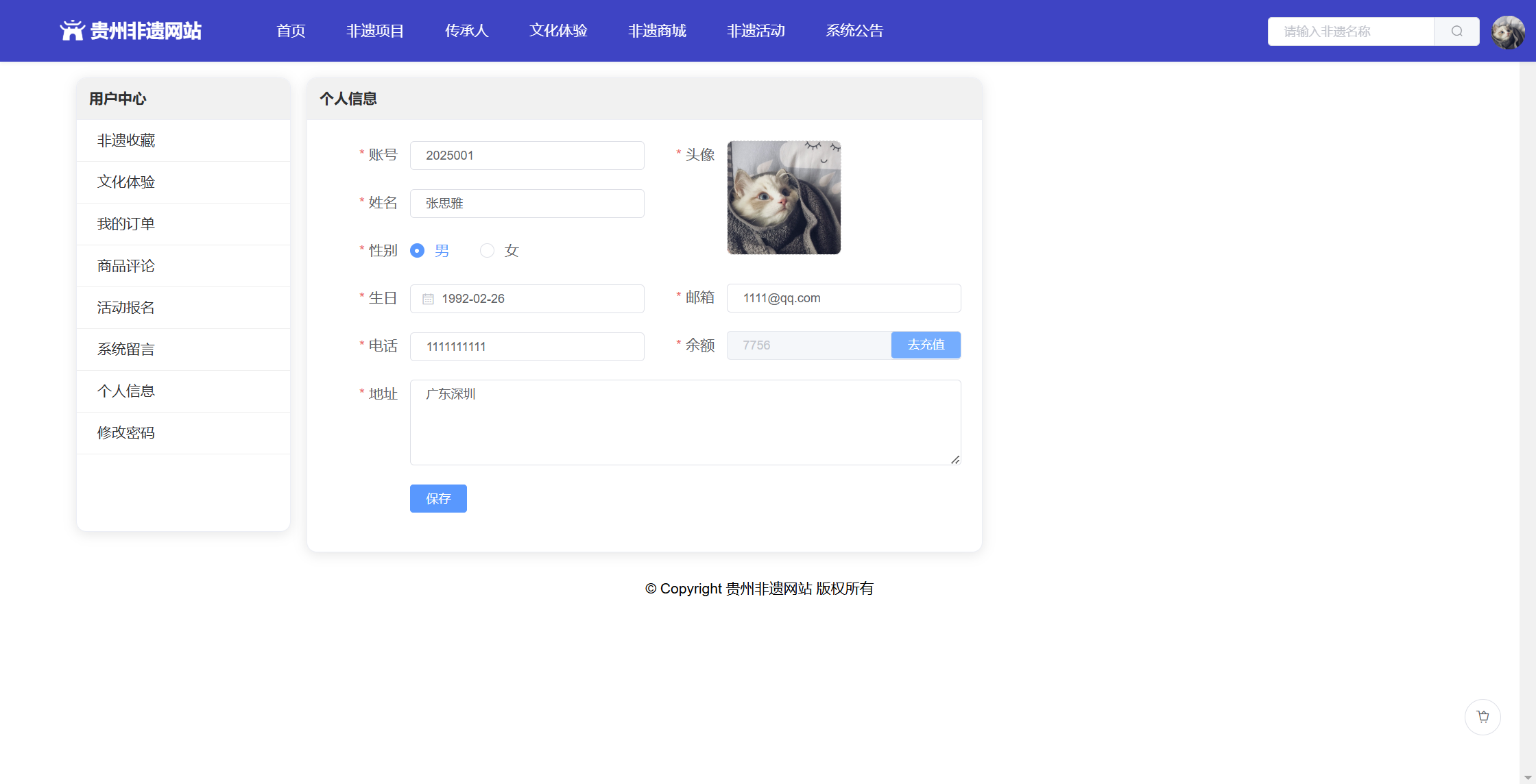The image size is (1536, 784).
Task: Click the site logo icon
Action: (x=72, y=31)
